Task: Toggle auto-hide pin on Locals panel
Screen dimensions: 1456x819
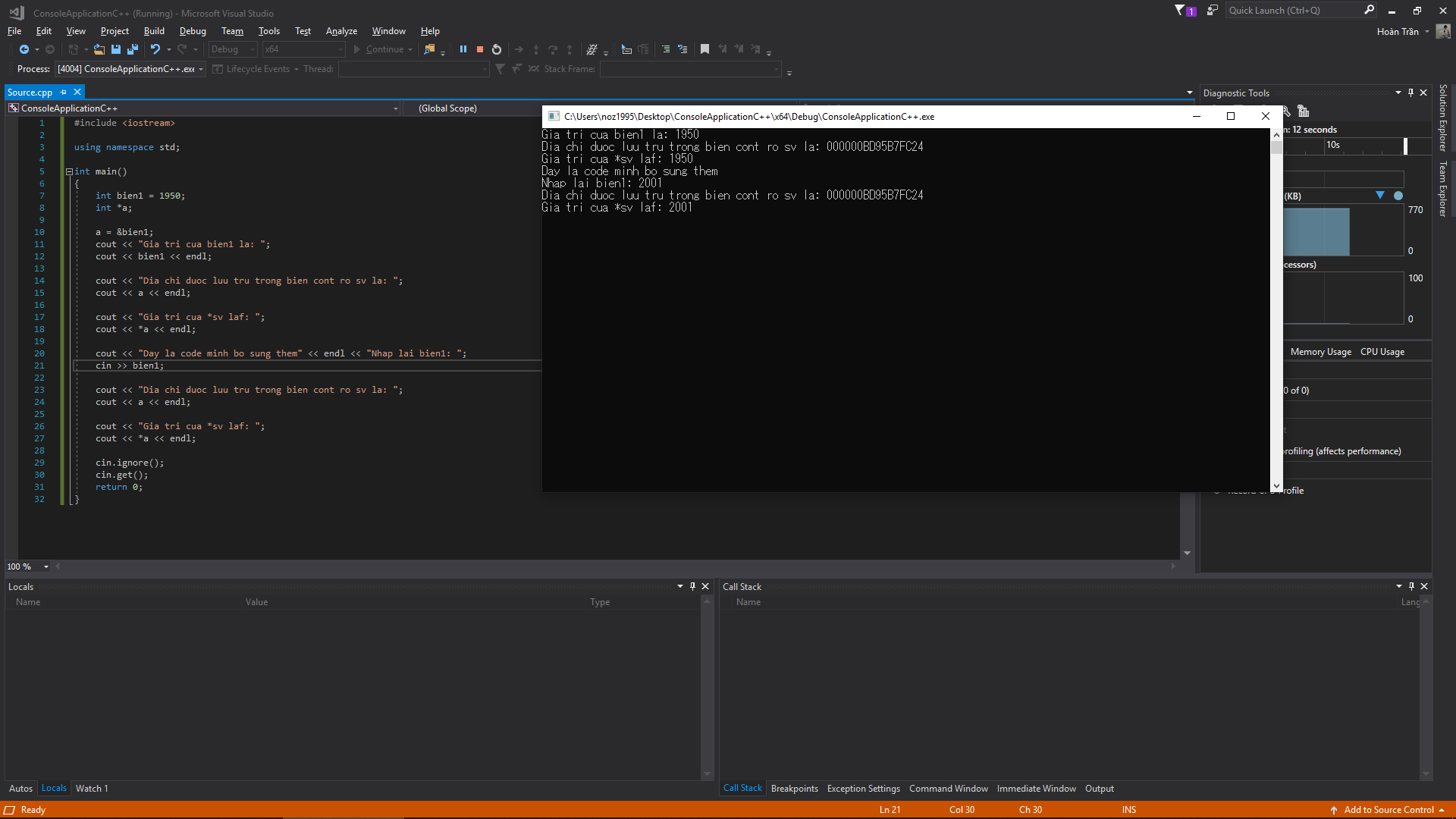Action: tap(692, 586)
